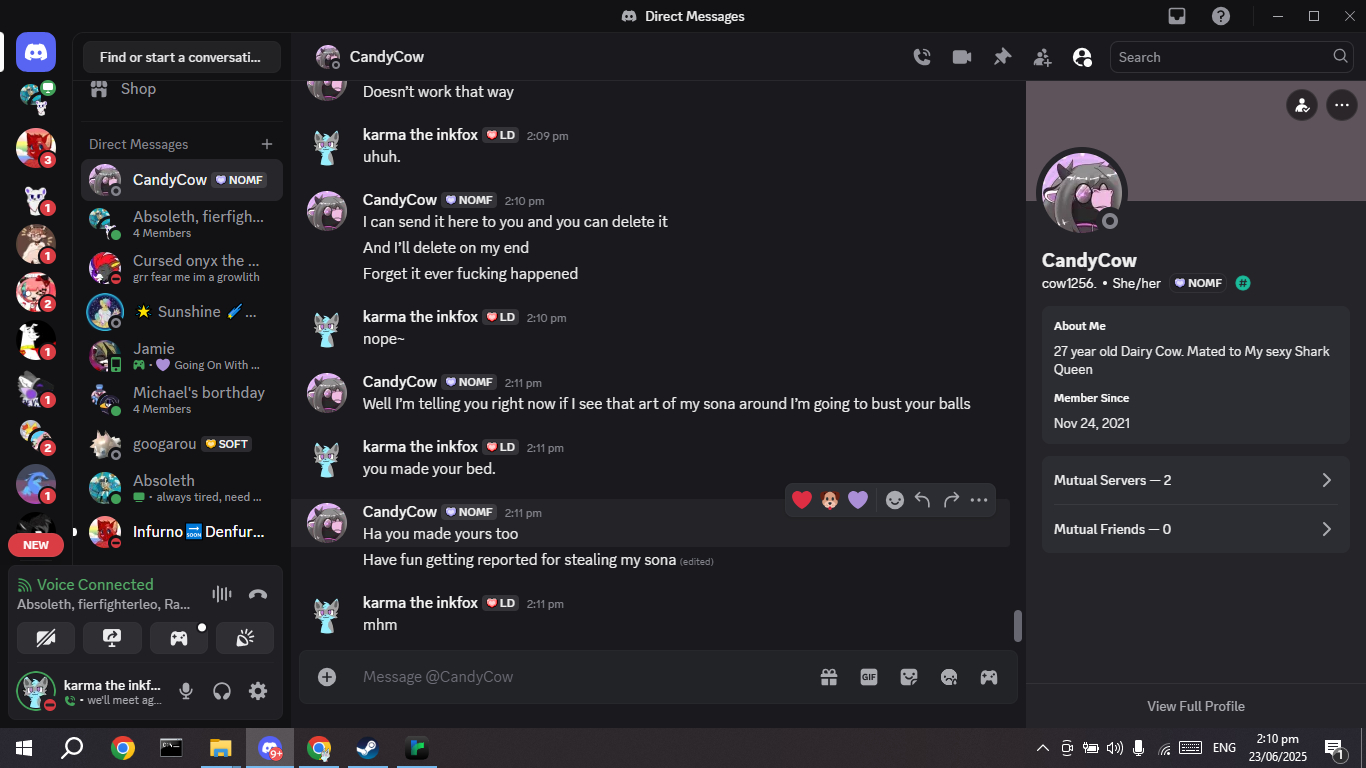The width and height of the screenshot is (1366, 768).
Task: Open pinned messages
Action: [1002, 58]
